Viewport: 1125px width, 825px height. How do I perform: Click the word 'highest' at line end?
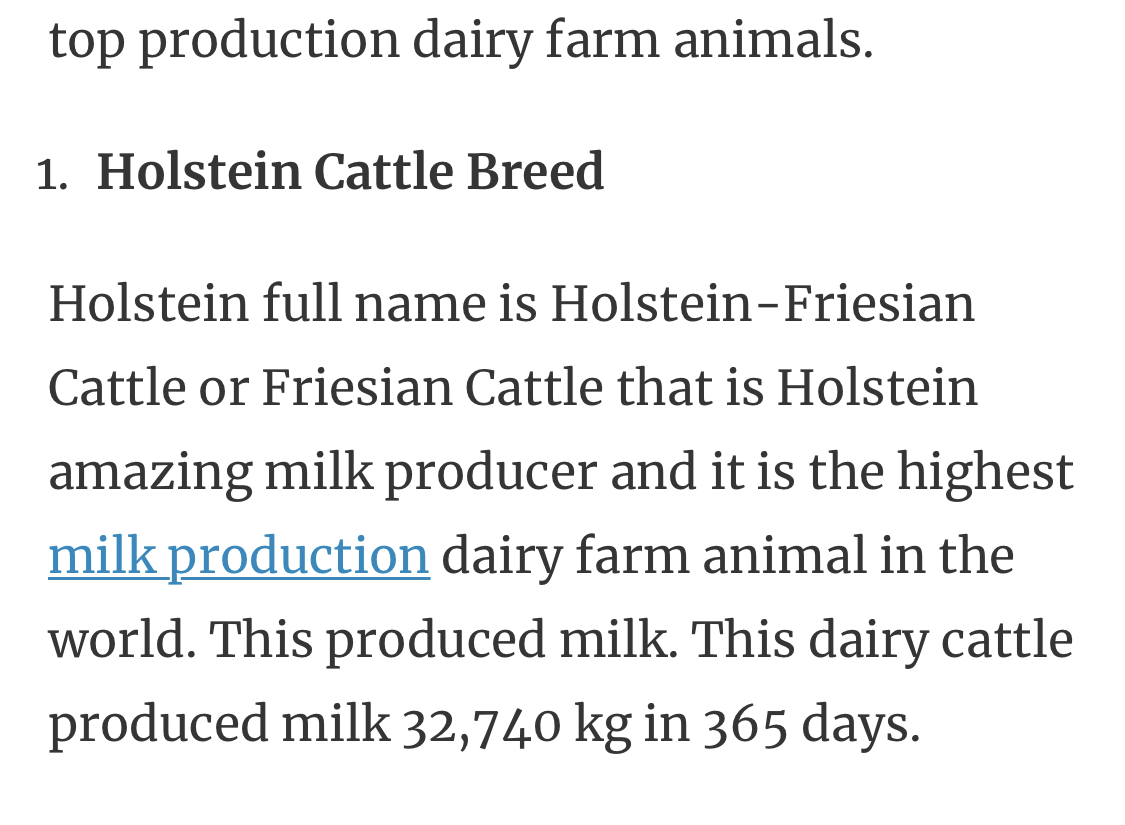[986, 473]
